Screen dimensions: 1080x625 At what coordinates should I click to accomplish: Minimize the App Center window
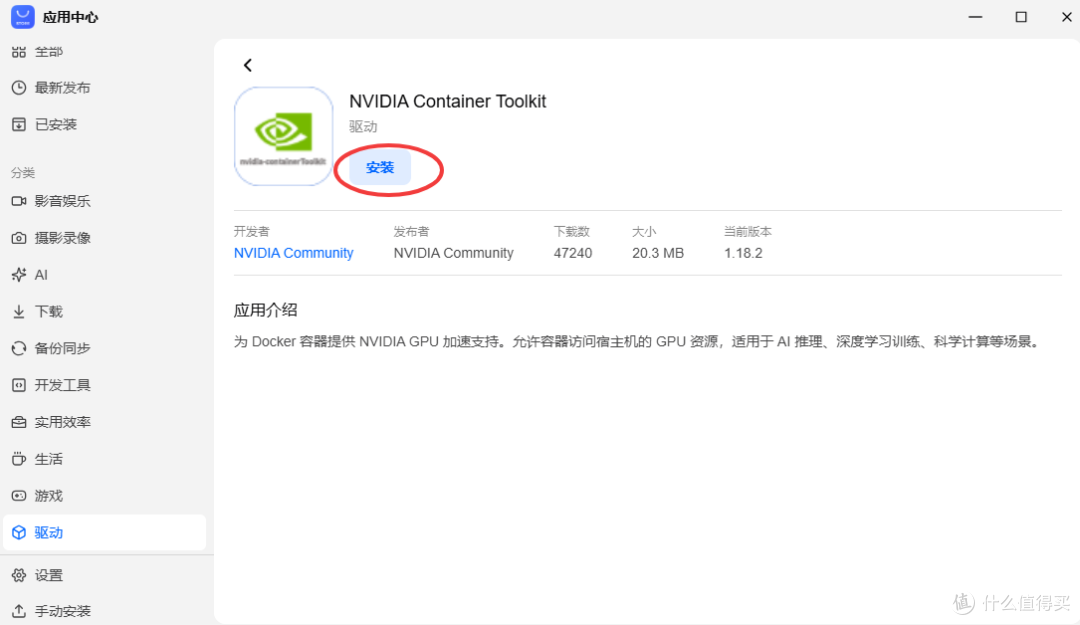[975, 17]
